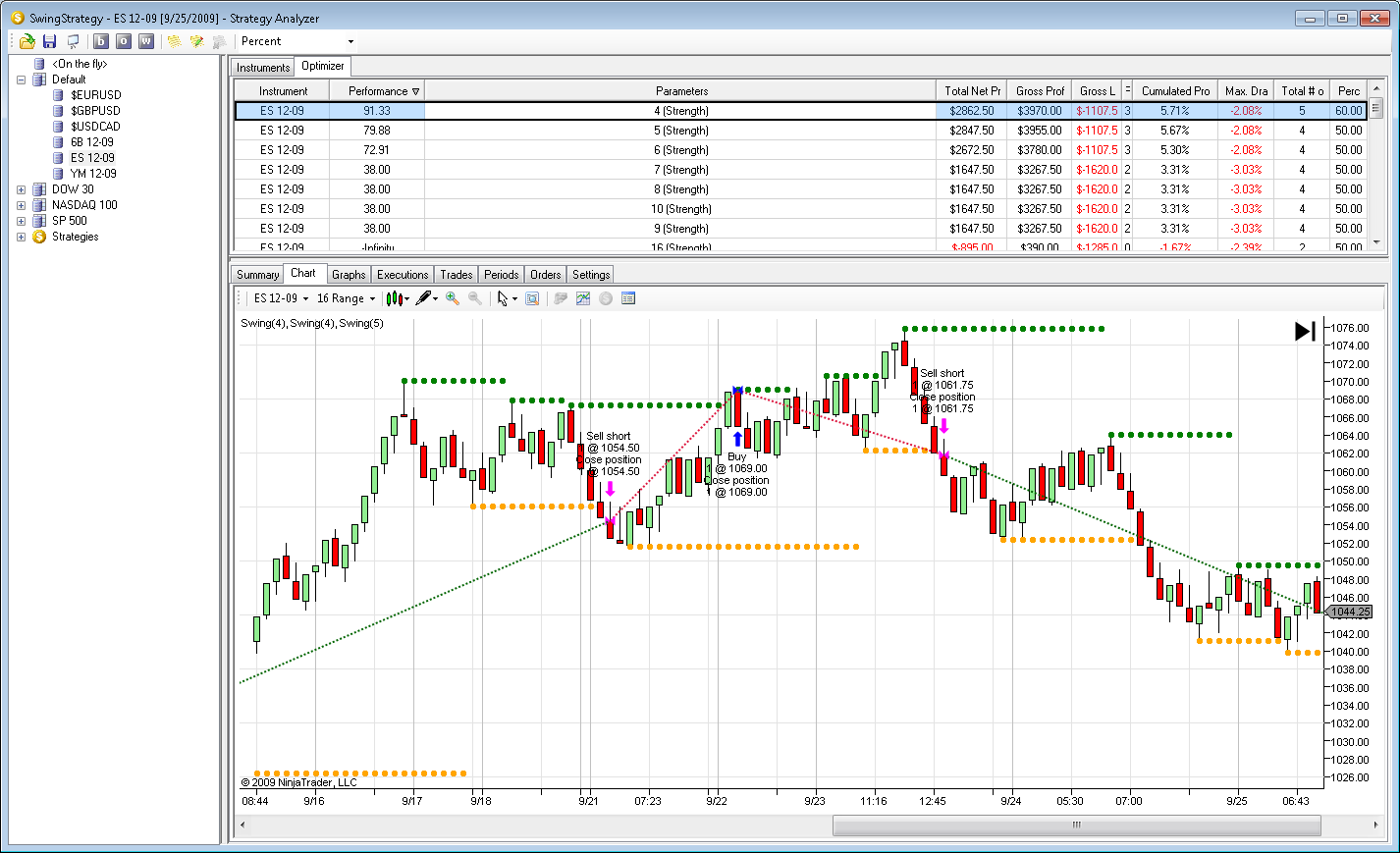Open the cursor type dropdown arrow
Viewport: 1400px width, 853px height.
point(514,298)
